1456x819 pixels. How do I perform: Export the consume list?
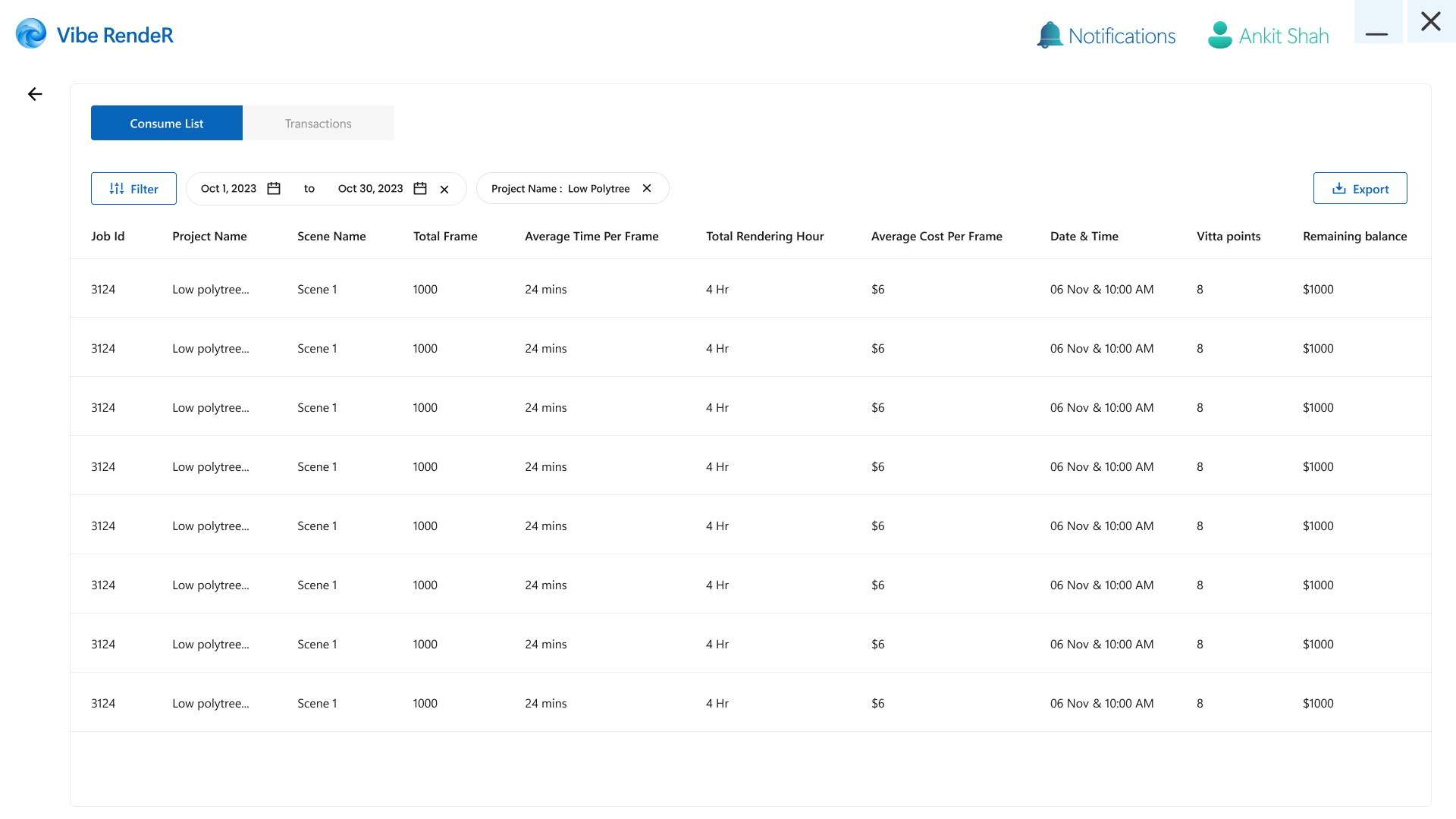point(1360,188)
